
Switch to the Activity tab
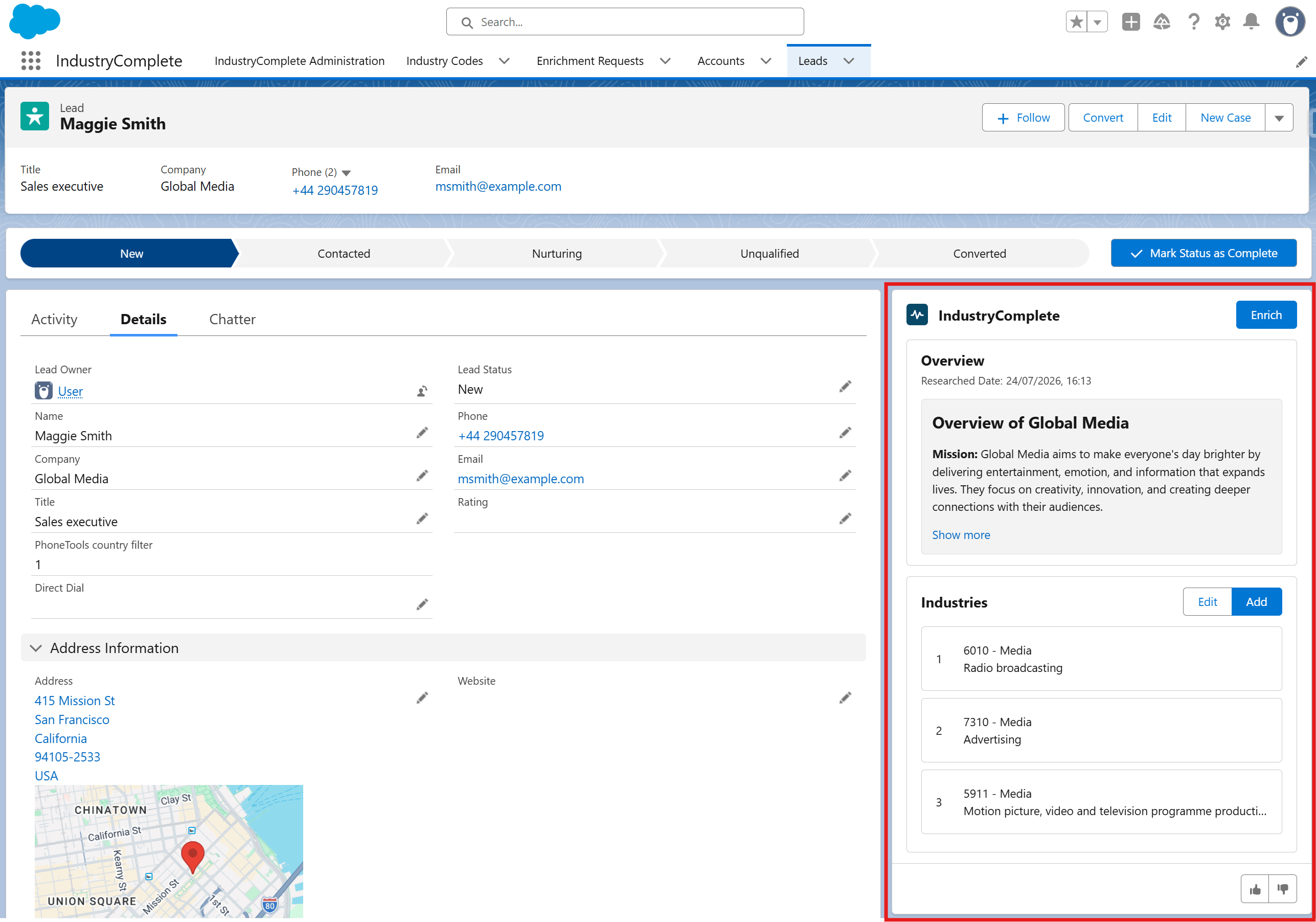pos(55,320)
